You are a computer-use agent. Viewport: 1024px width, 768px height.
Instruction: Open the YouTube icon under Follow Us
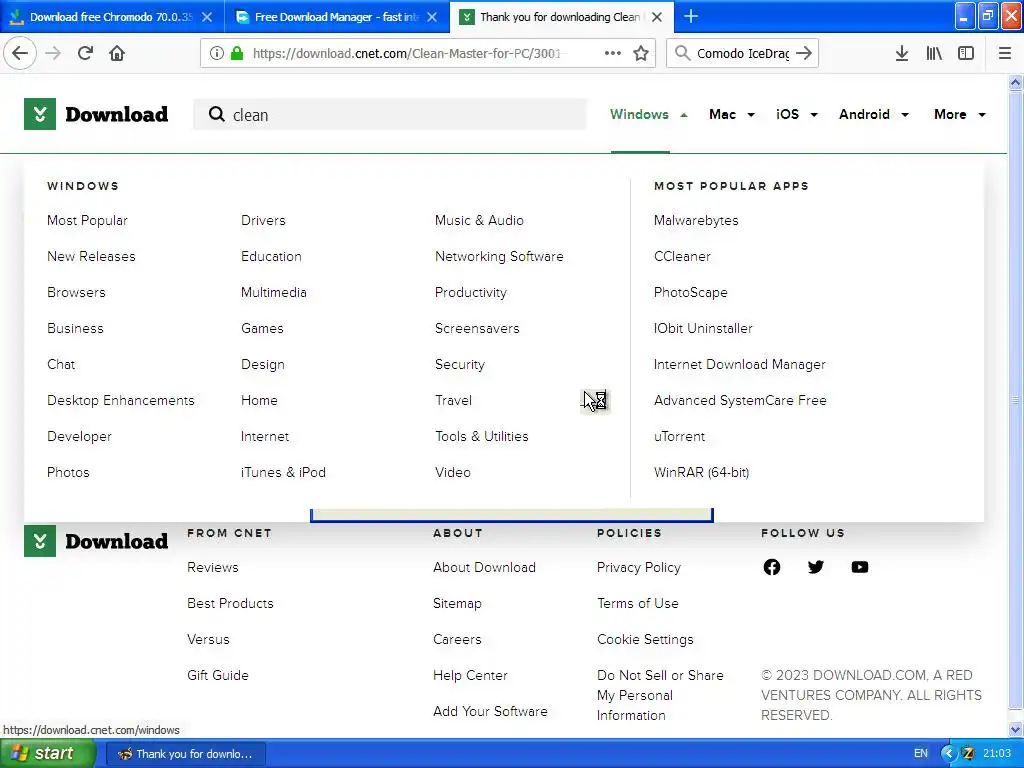point(860,567)
